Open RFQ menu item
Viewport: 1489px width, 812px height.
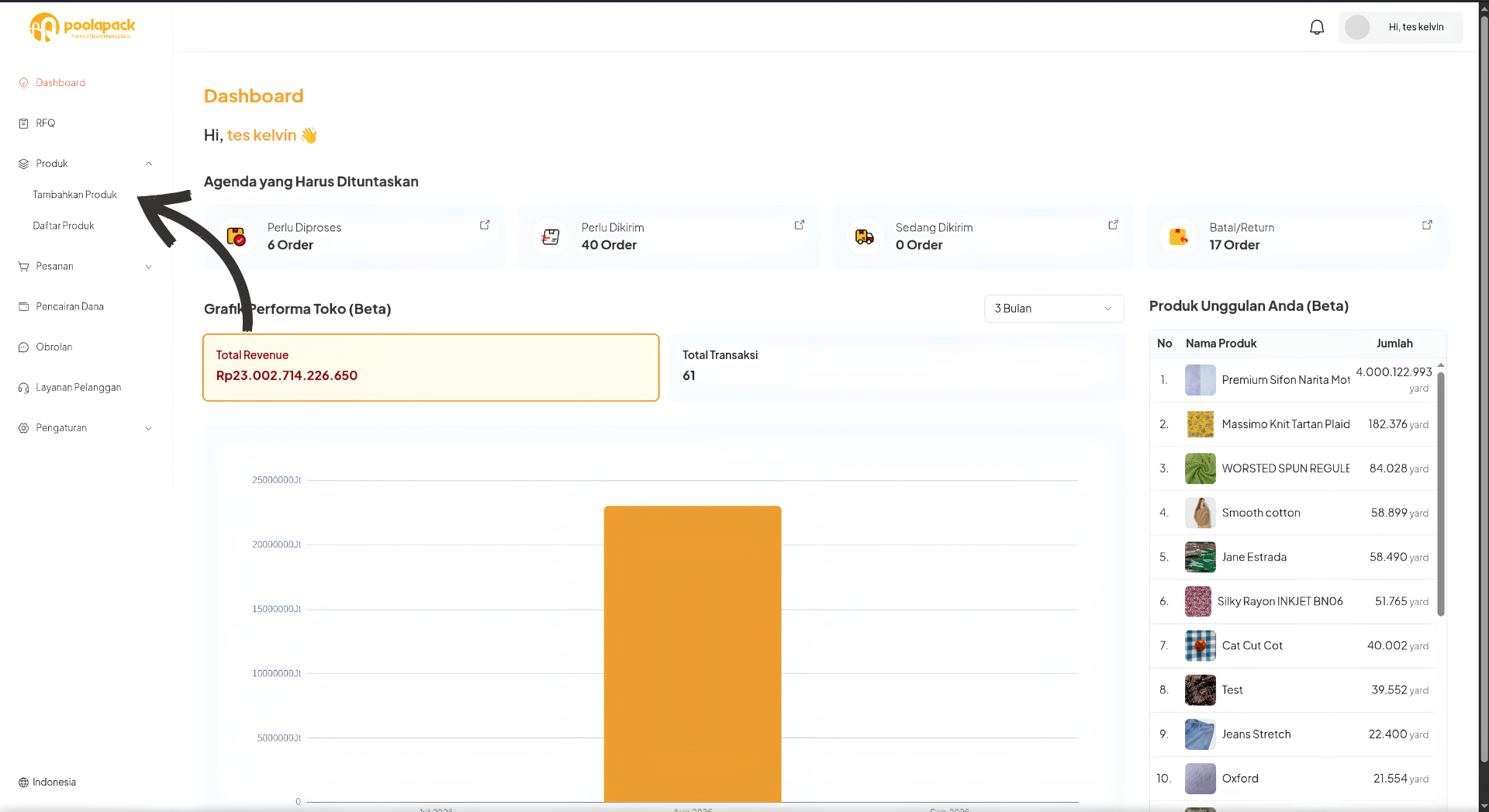[46, 123]
